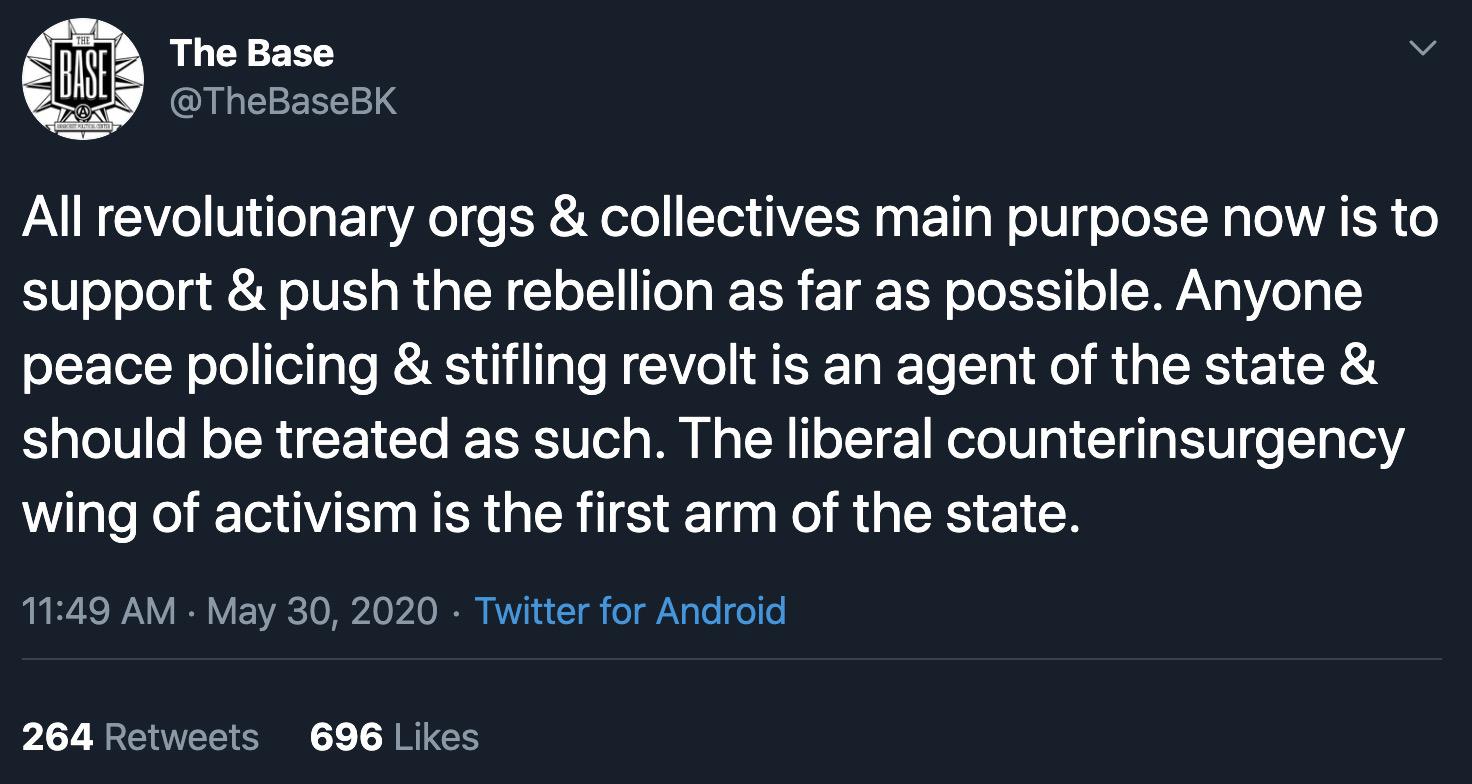Click the "Twitter for Android" source link
The image size is (1472, 784).
(x=630, y=610)
